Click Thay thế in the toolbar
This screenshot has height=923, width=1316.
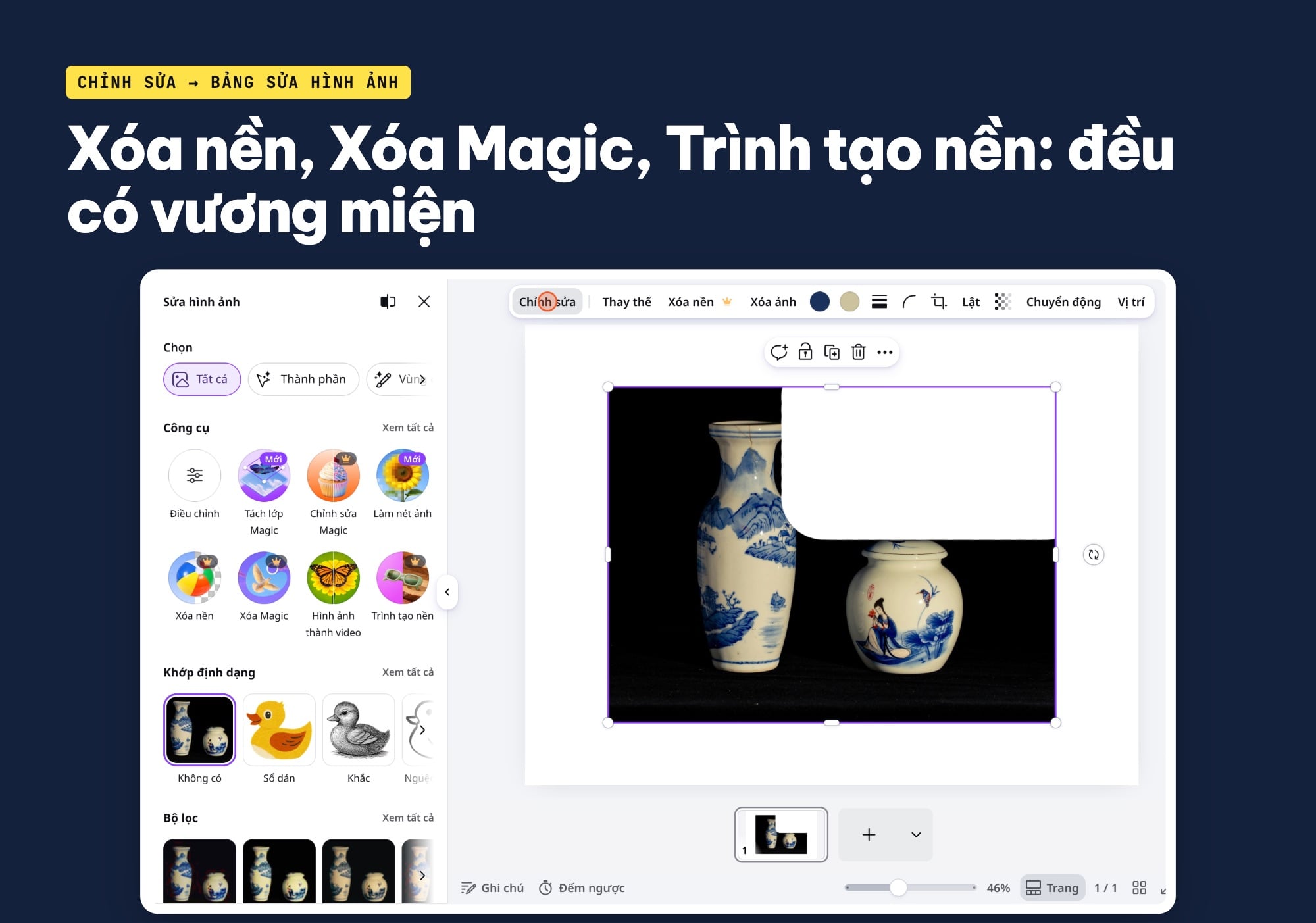[626, 302]
